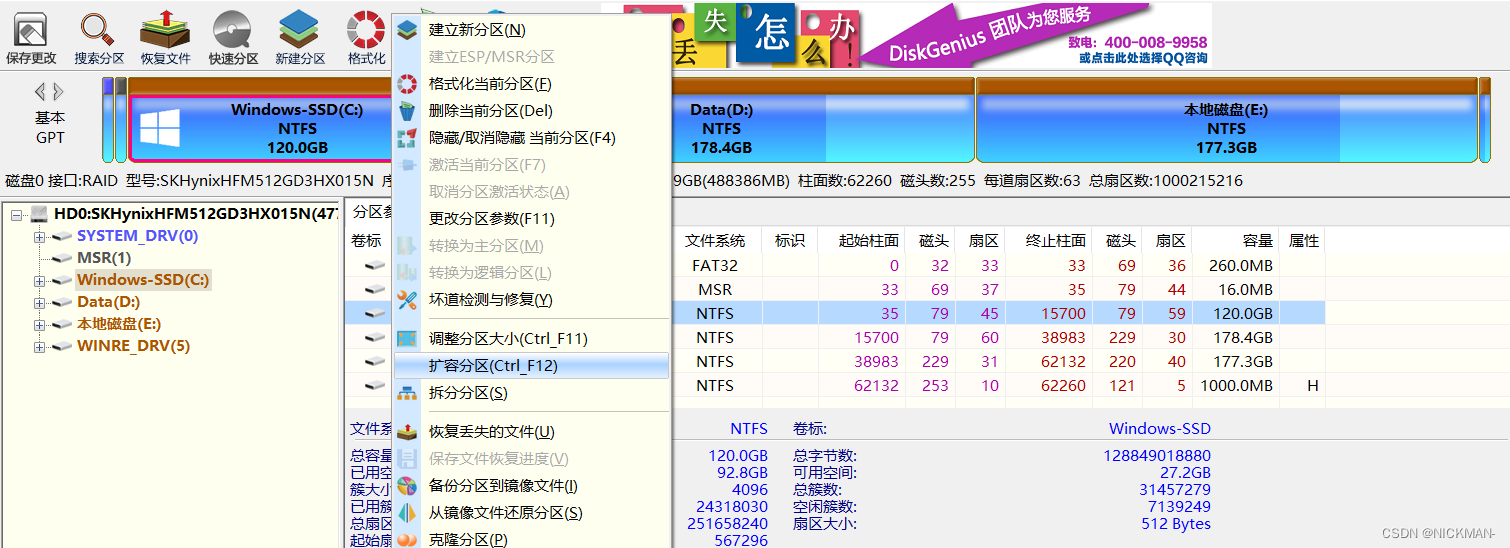The width and height of the screenshot is (1510, 548).
Task: Click the 文件系统 column header
Action: [715, 241]
